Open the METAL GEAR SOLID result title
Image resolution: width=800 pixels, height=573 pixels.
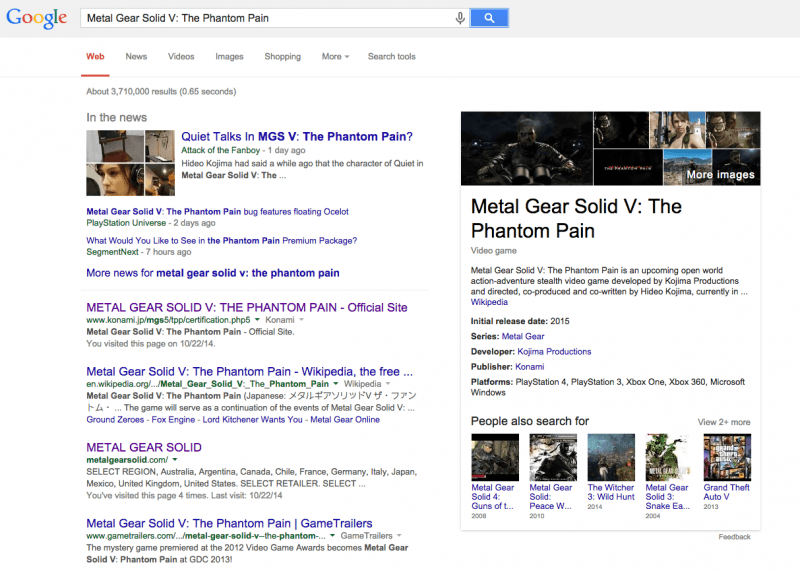tap(144, 447)
